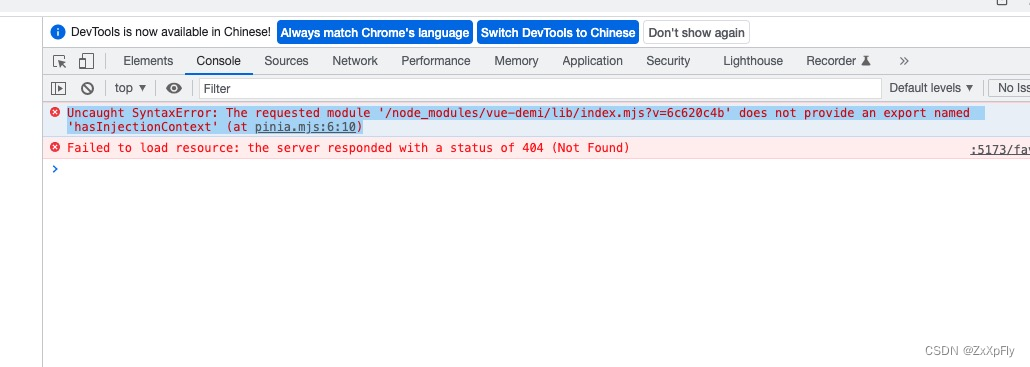The image size is (1030, 367).
Task: Click the DevTools info notice icon
Action: coord(58,32)
